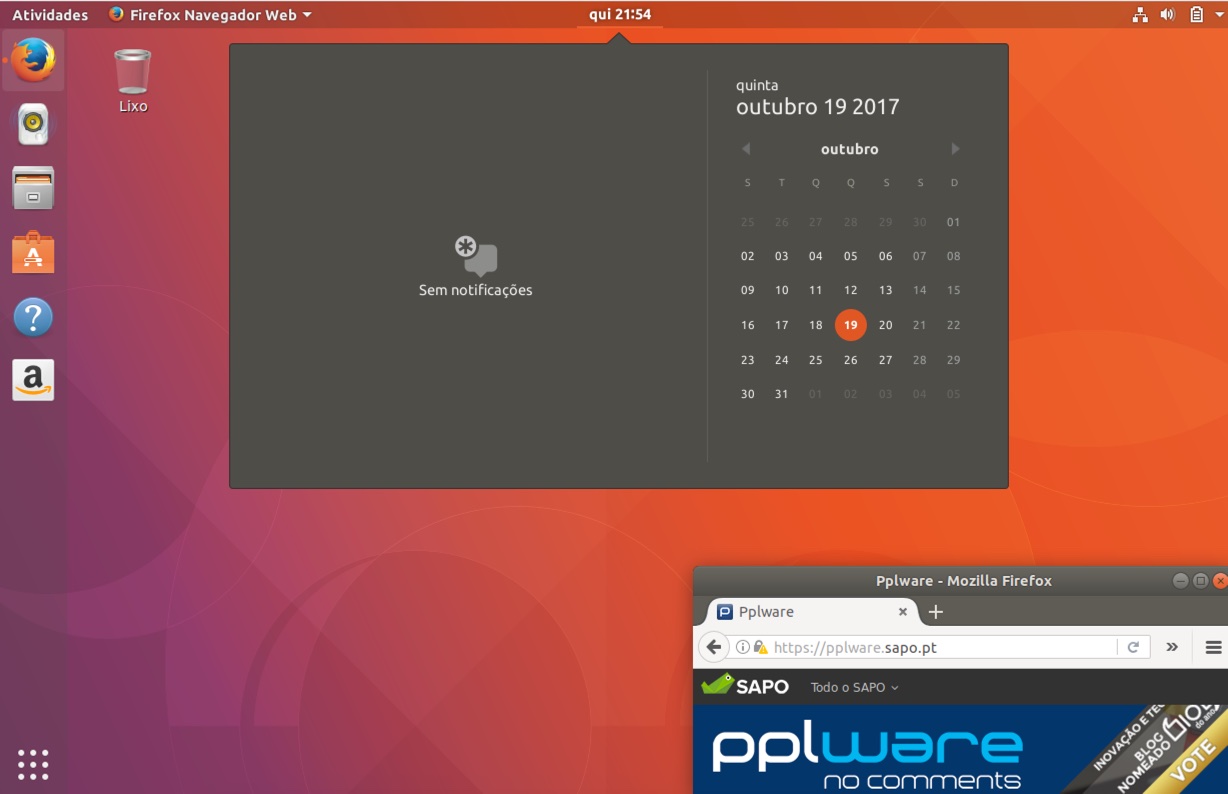Image resolution: width=1228 pixels, height=794 pixels.
Task: Open the Help question mark icon
Action: pos(33,317)
